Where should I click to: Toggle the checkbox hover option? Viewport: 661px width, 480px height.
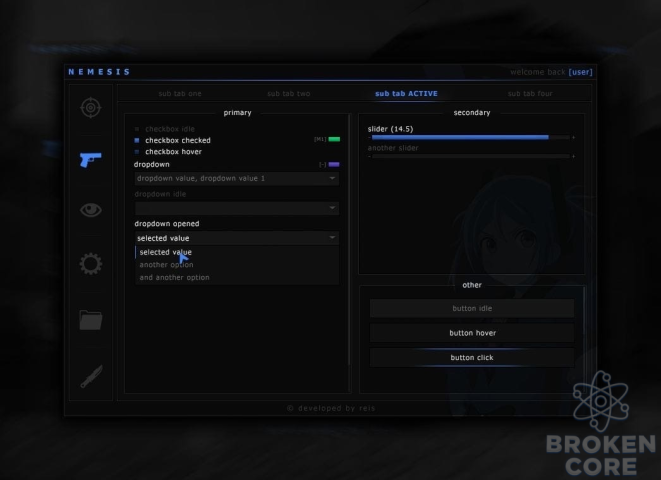(x=137, y=152)
